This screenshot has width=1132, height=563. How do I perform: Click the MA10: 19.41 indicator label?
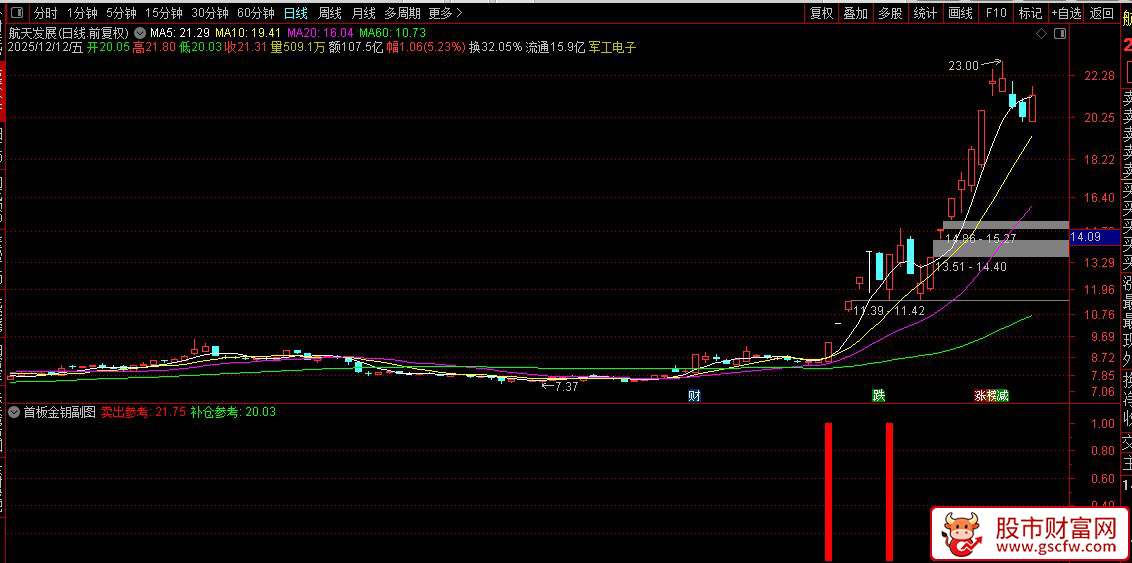[248, 33]
